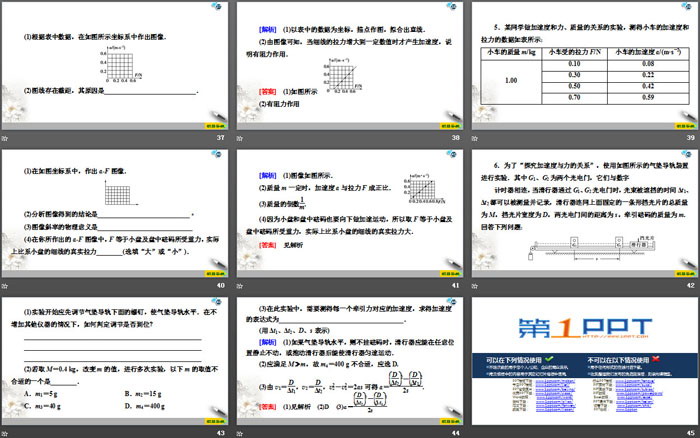Click the animation star icon under slide 38
Viewport: 700px width, 438px height.
pyautogui.click(x=240, y=138)
